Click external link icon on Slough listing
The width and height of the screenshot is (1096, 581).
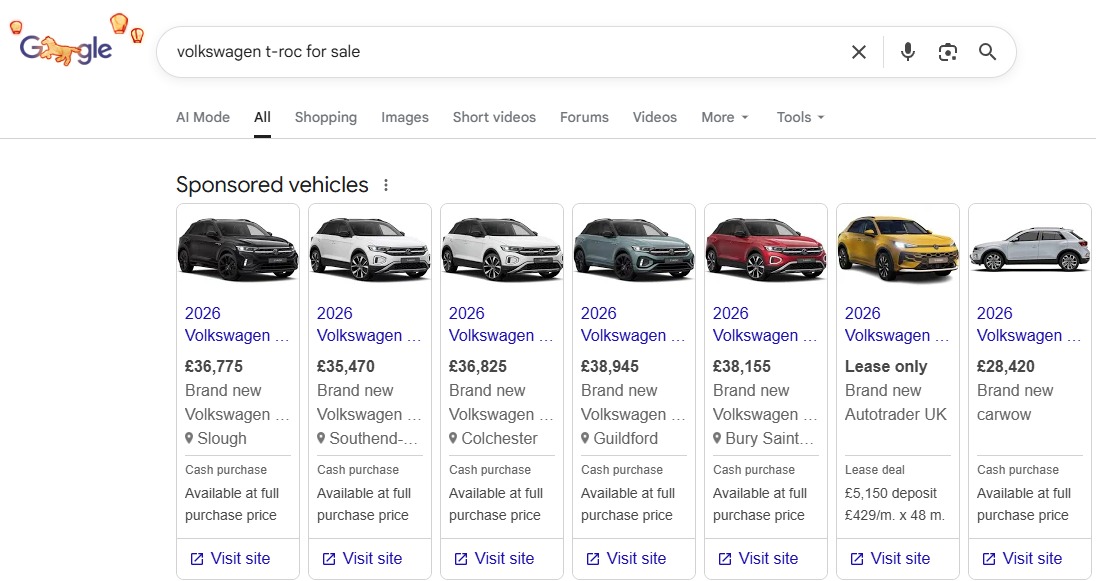tap(196, 558)
